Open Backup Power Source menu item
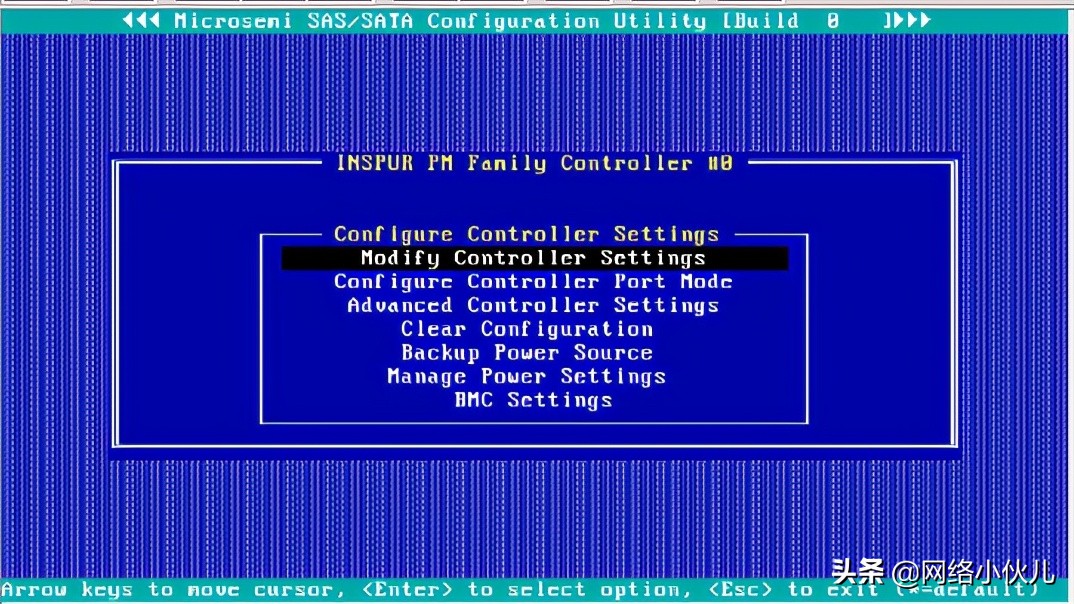Screen dimensions: 1074x604 click(527, 353)
